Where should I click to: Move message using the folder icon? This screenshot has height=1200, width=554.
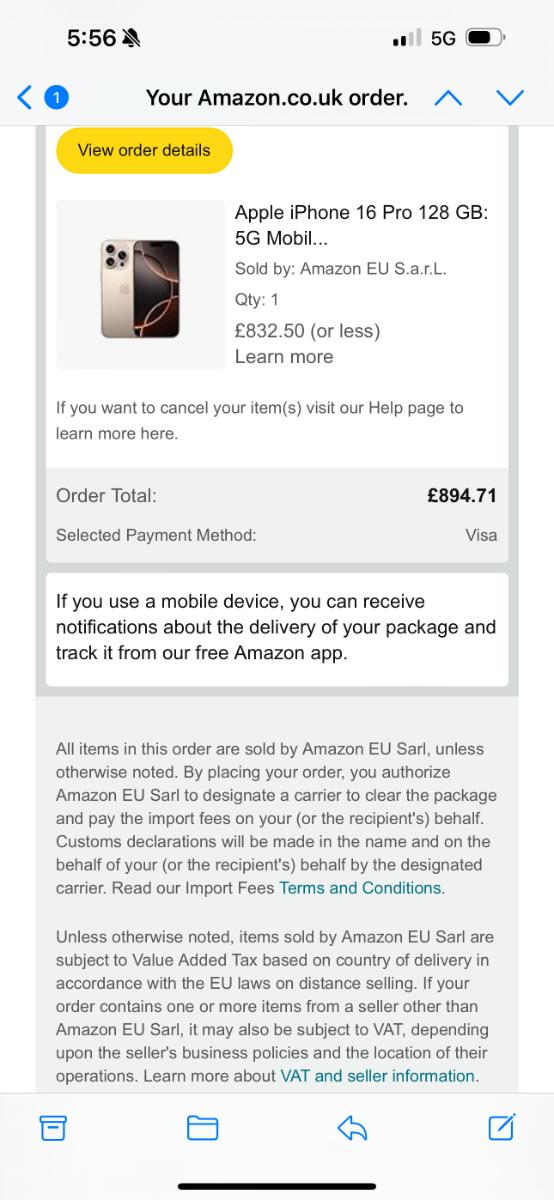203,1128
